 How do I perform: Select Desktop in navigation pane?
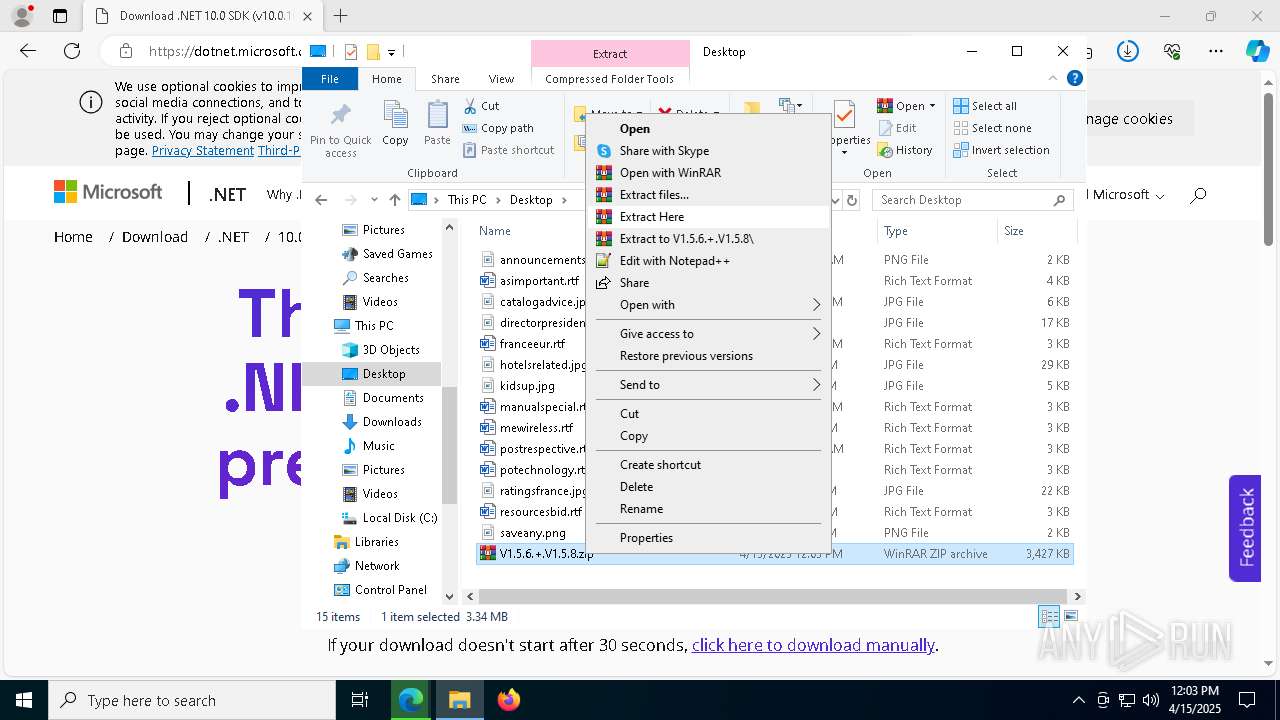pos(384,374)
